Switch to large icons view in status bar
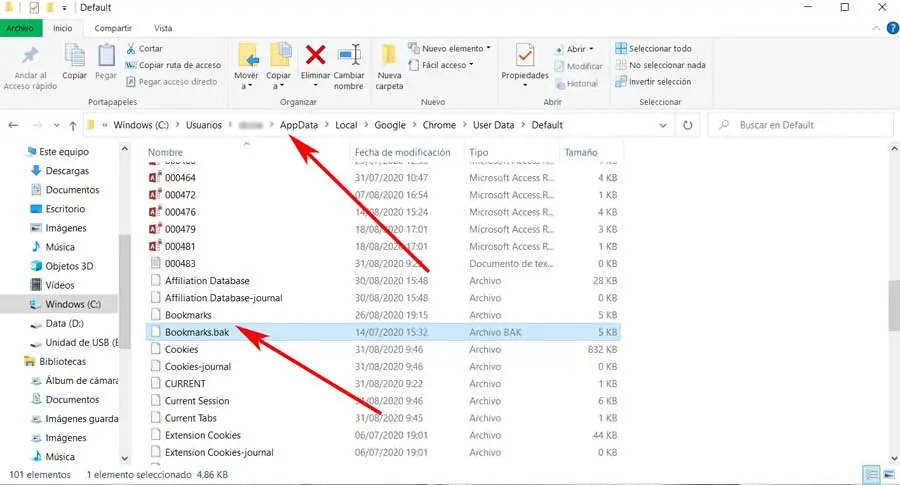 889,475
